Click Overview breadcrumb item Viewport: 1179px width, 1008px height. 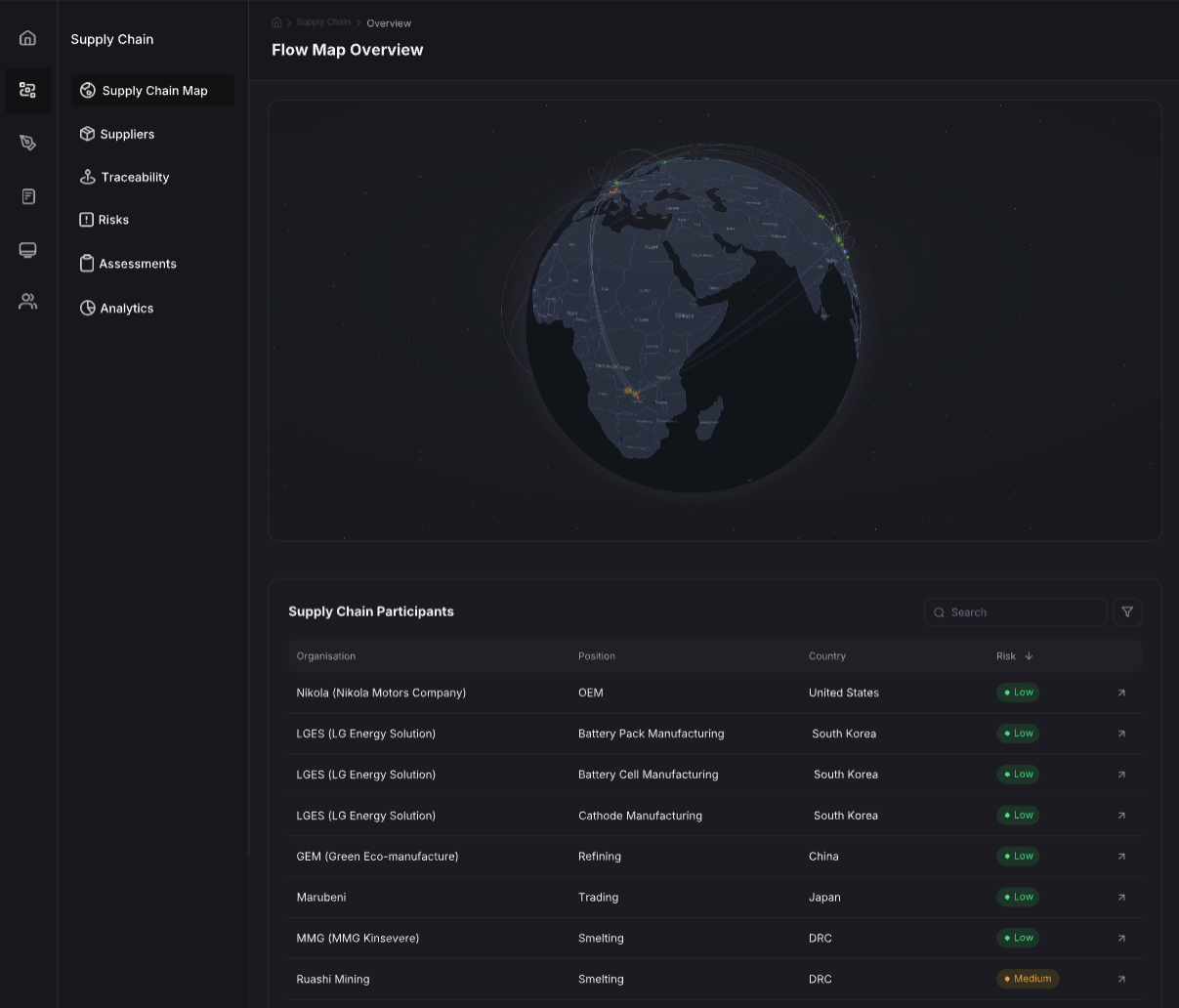point(389,23)
